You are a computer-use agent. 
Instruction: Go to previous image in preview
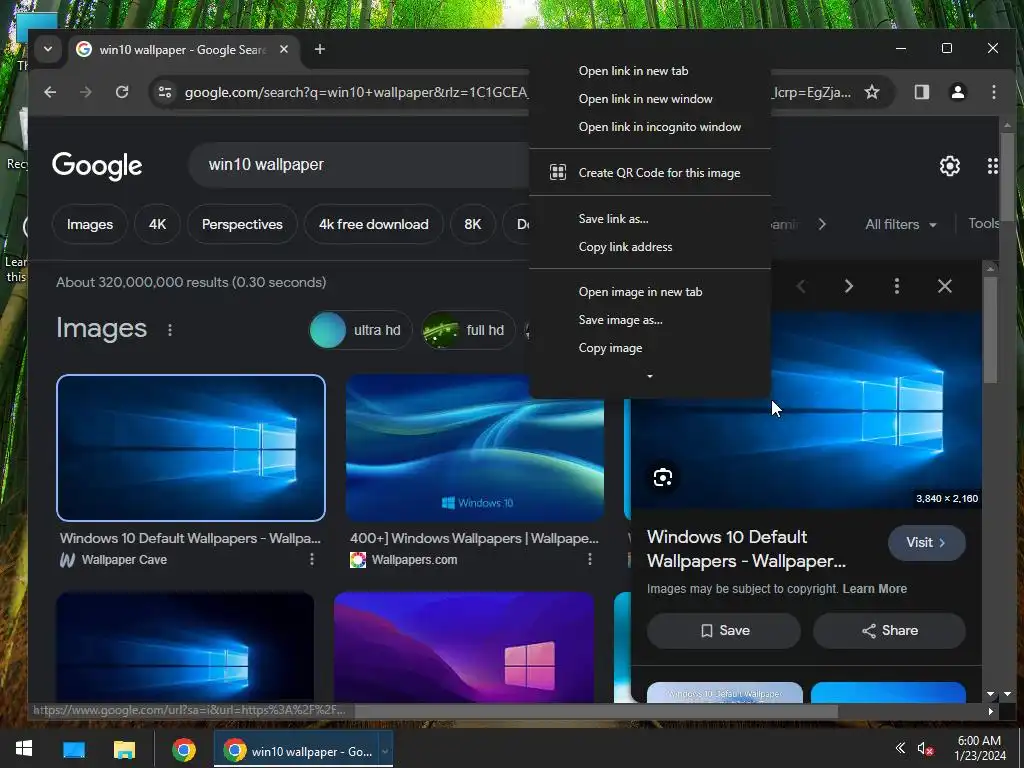coord(801,286)
